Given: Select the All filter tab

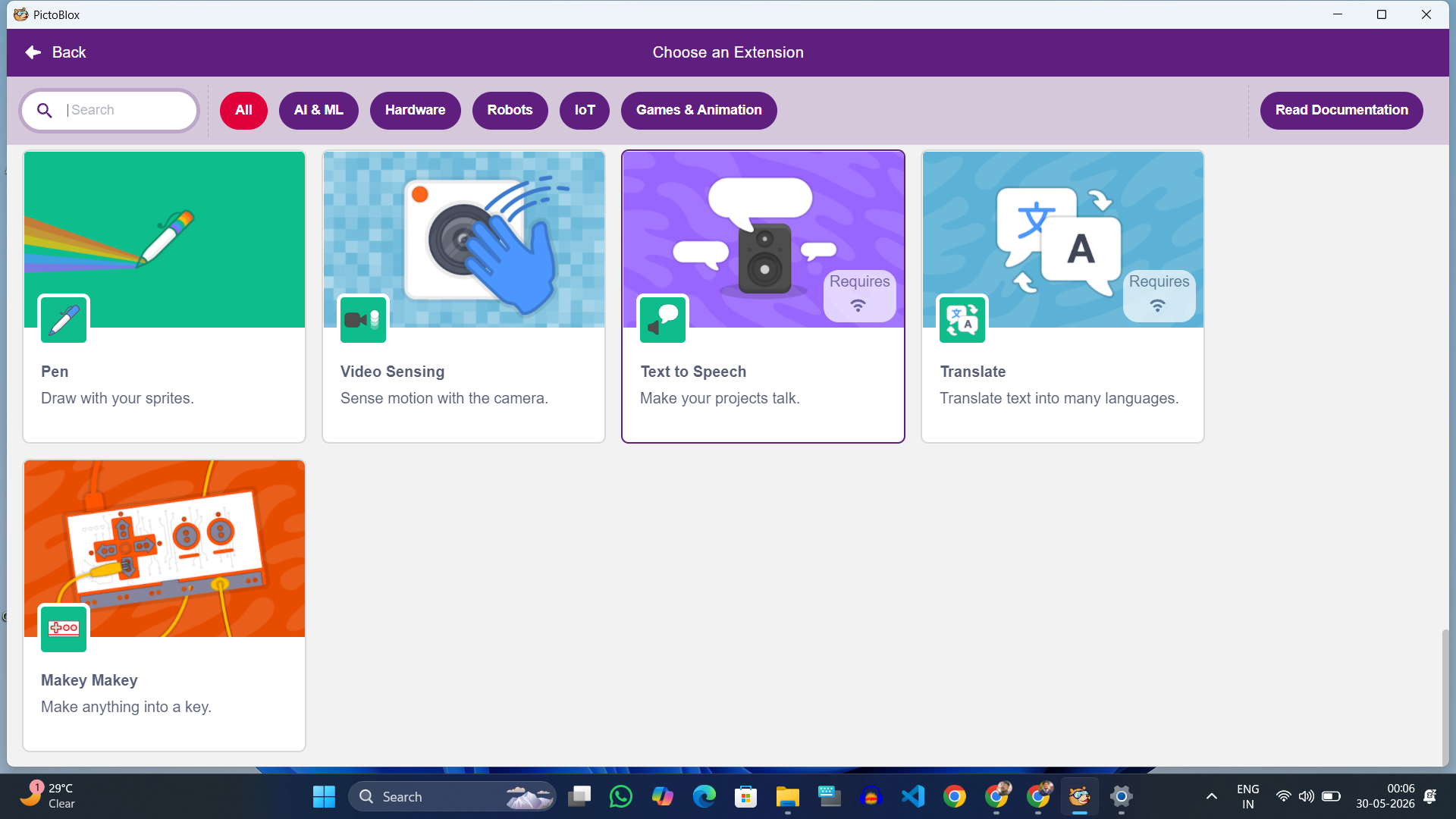Looking at the screenshot, I should [243, 111].
